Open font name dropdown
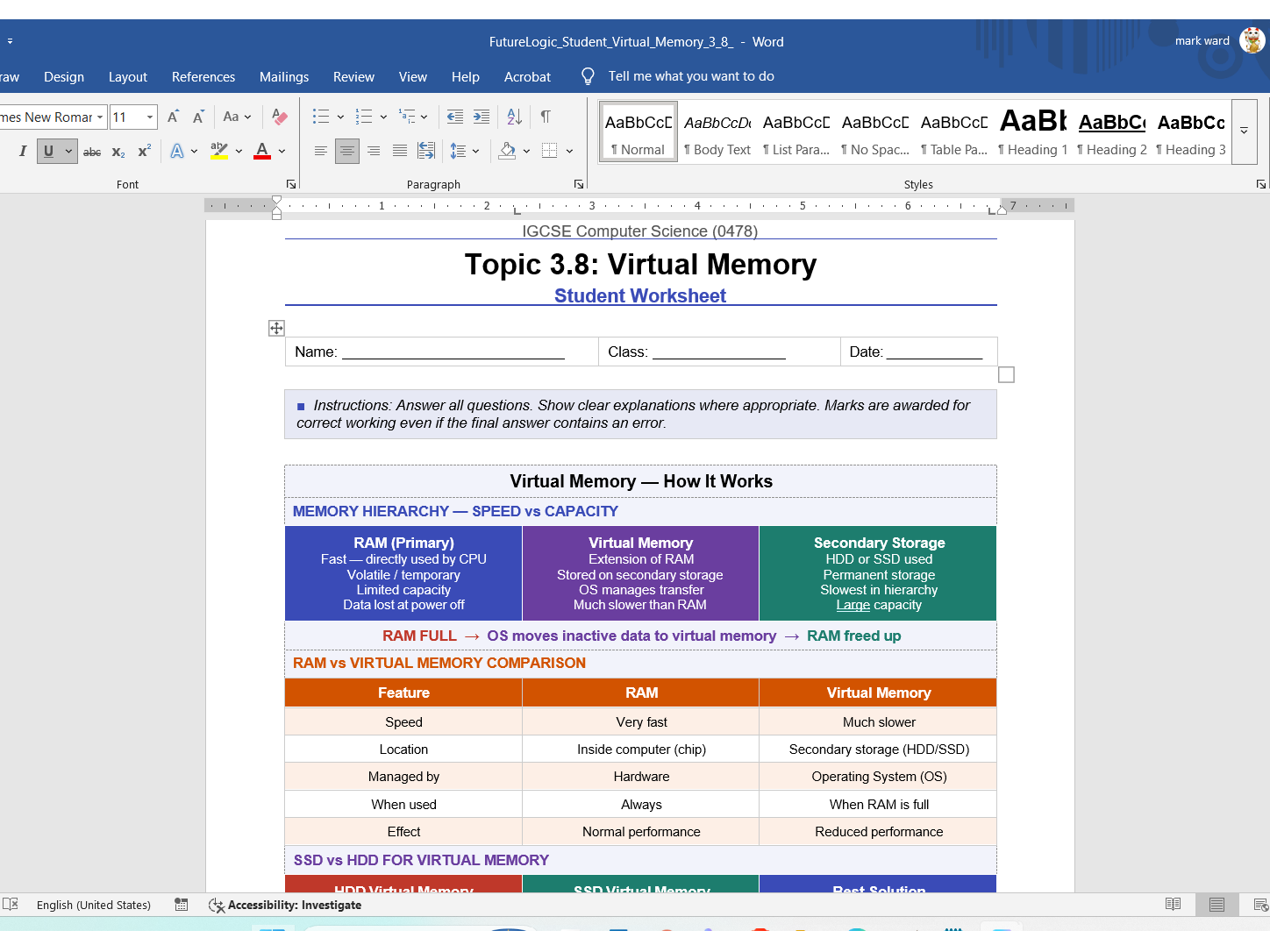 (100, 117)
